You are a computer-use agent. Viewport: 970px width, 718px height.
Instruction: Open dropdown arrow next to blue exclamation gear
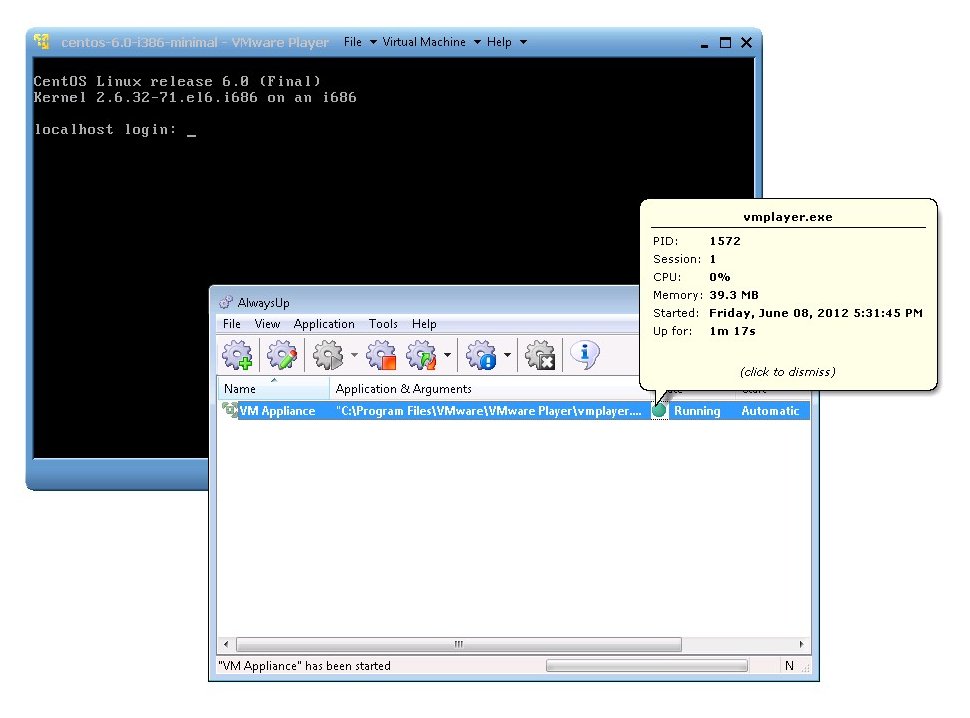coord(507,355)
